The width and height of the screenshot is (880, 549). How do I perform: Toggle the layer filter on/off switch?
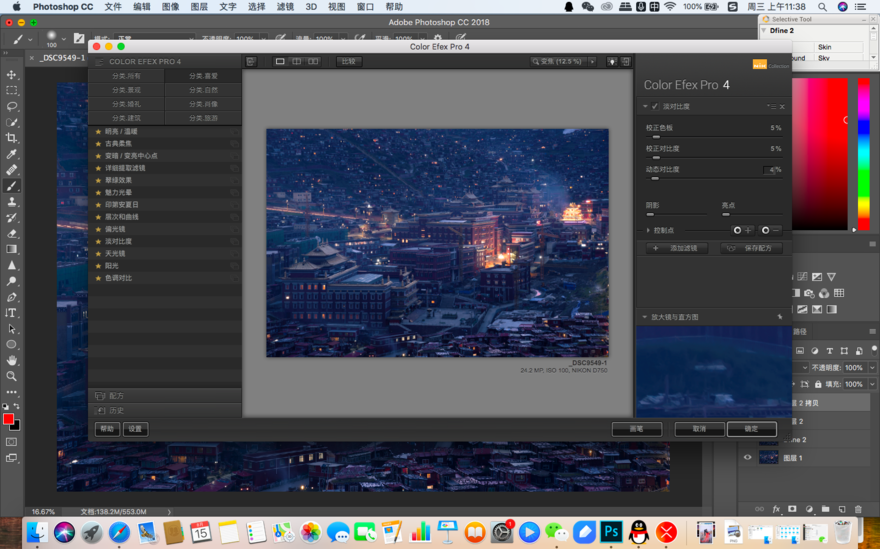pos(874,350)
